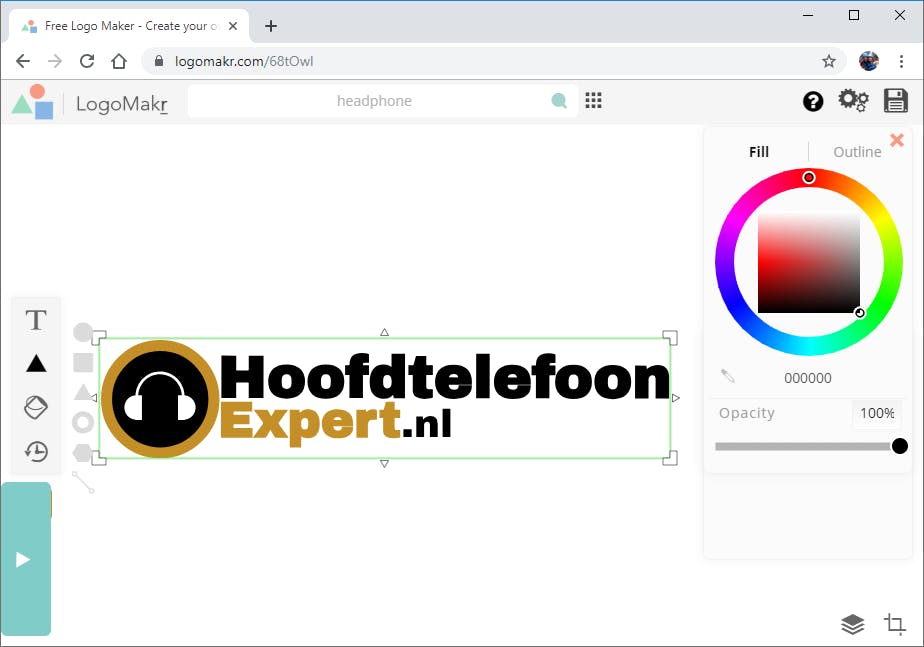This screenshot has height=647, width=924.
Task: Go to browser home page
Action: click(119, 61)
